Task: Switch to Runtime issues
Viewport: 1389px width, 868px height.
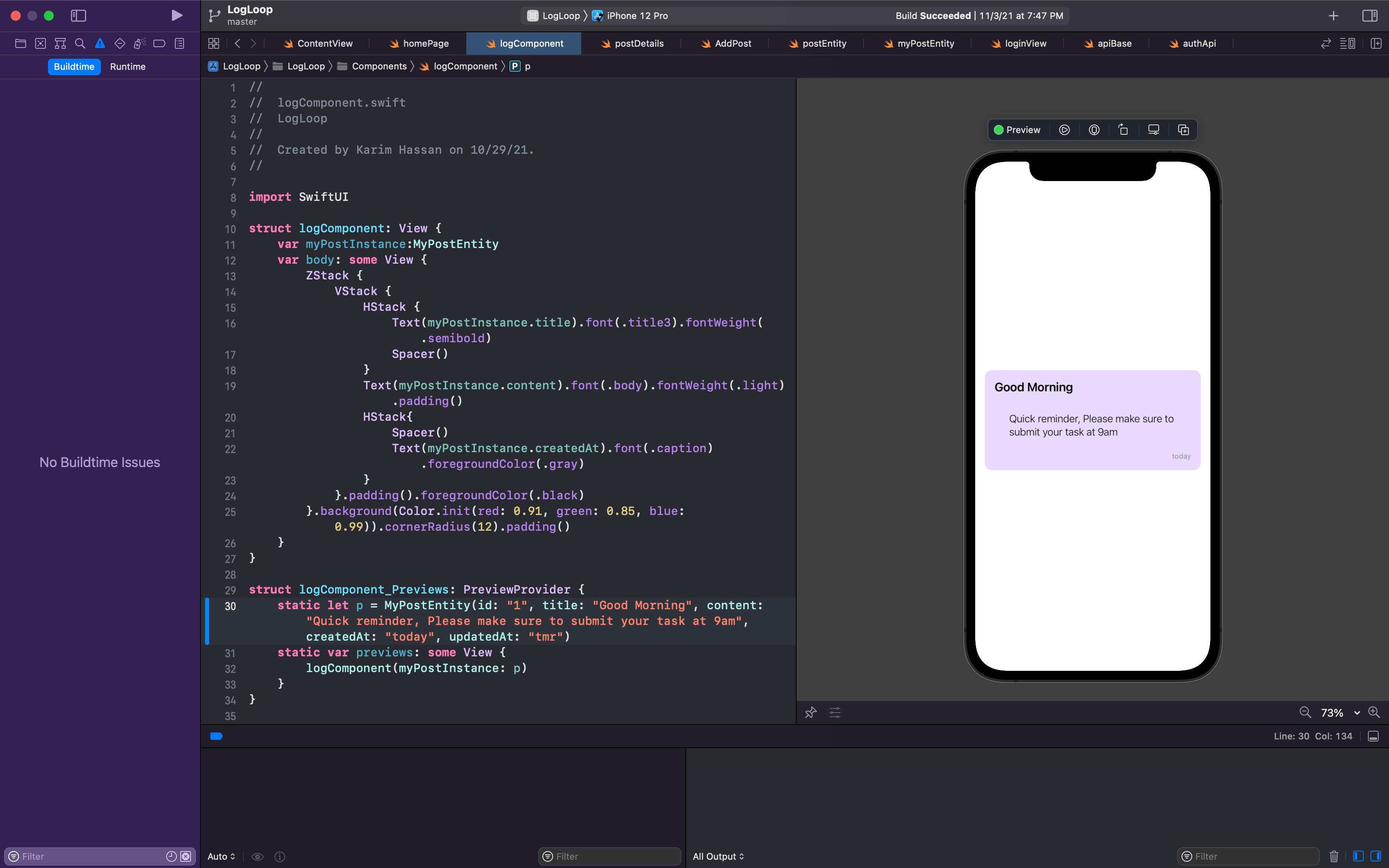Action: point(127,67)
